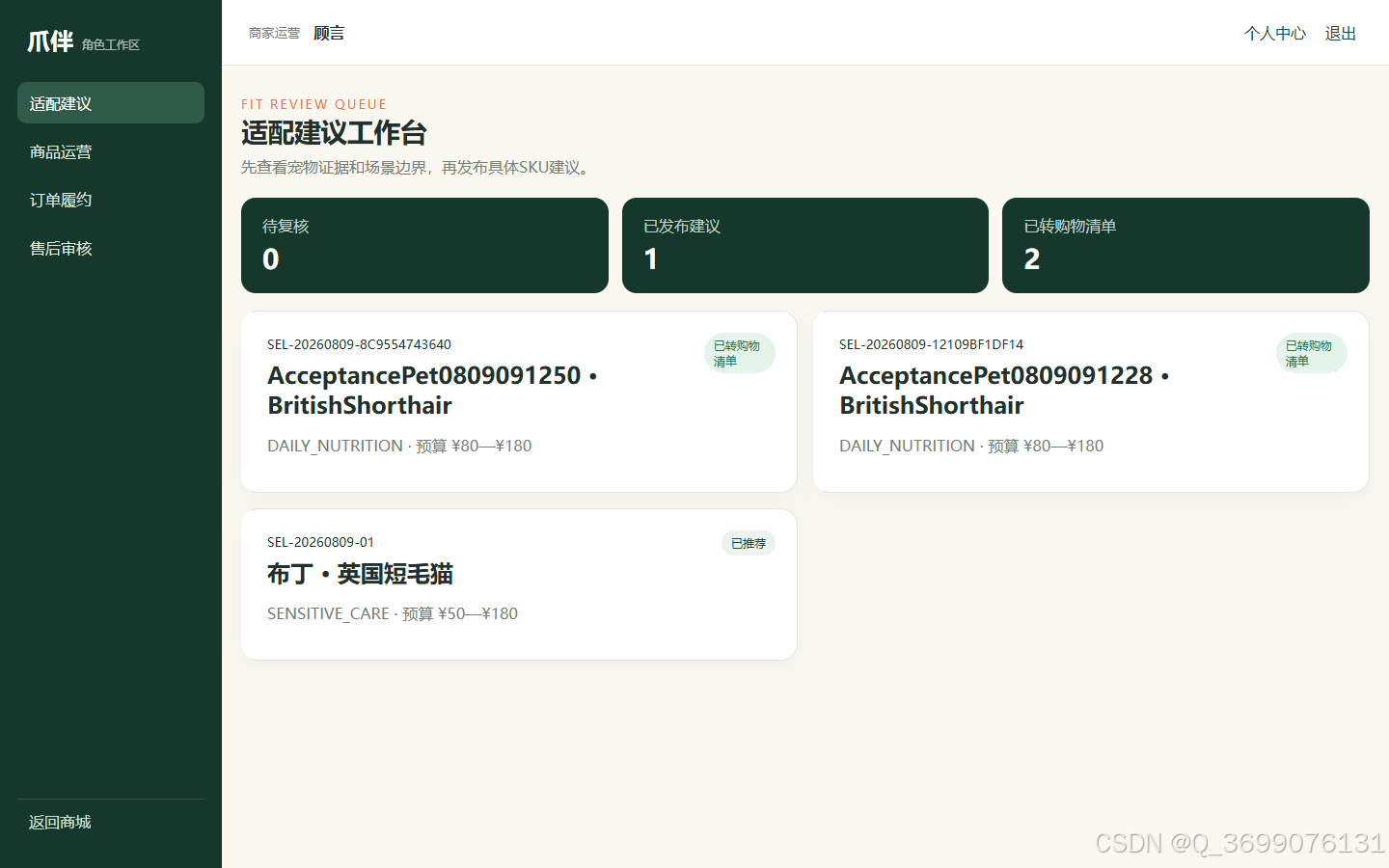The height and width of the screenshot is (868, 1389).
Task: Click the SEL-20260809-8C9554743640 ID text
Action: coord(359,344)
